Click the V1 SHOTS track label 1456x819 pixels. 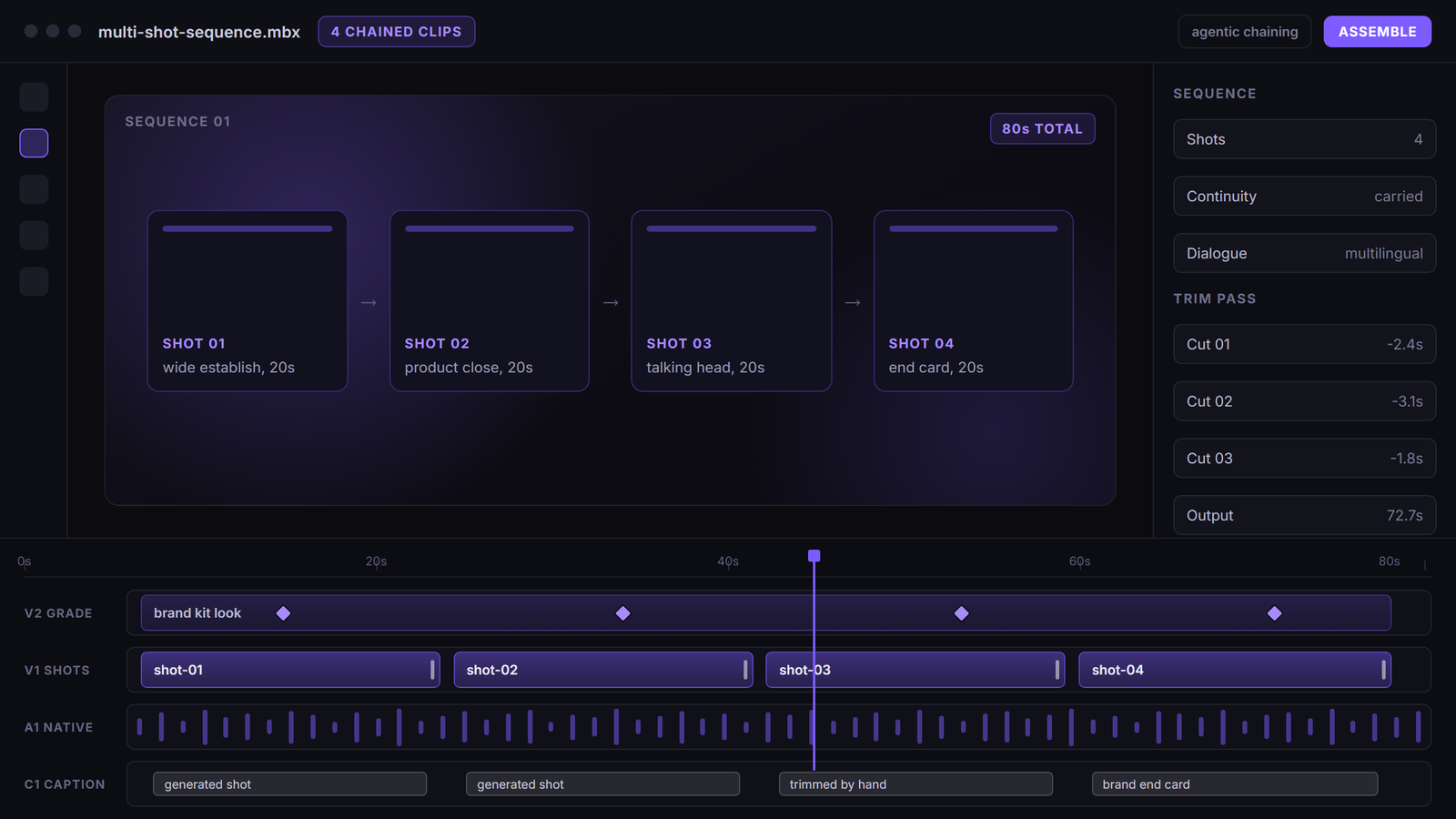57,671
